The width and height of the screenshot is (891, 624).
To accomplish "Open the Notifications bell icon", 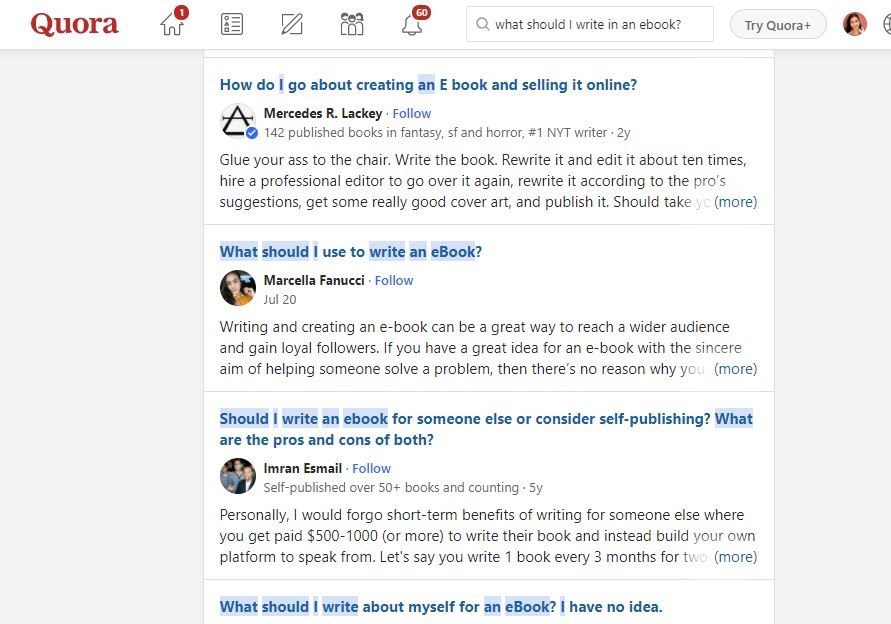I will coord(412,24).
